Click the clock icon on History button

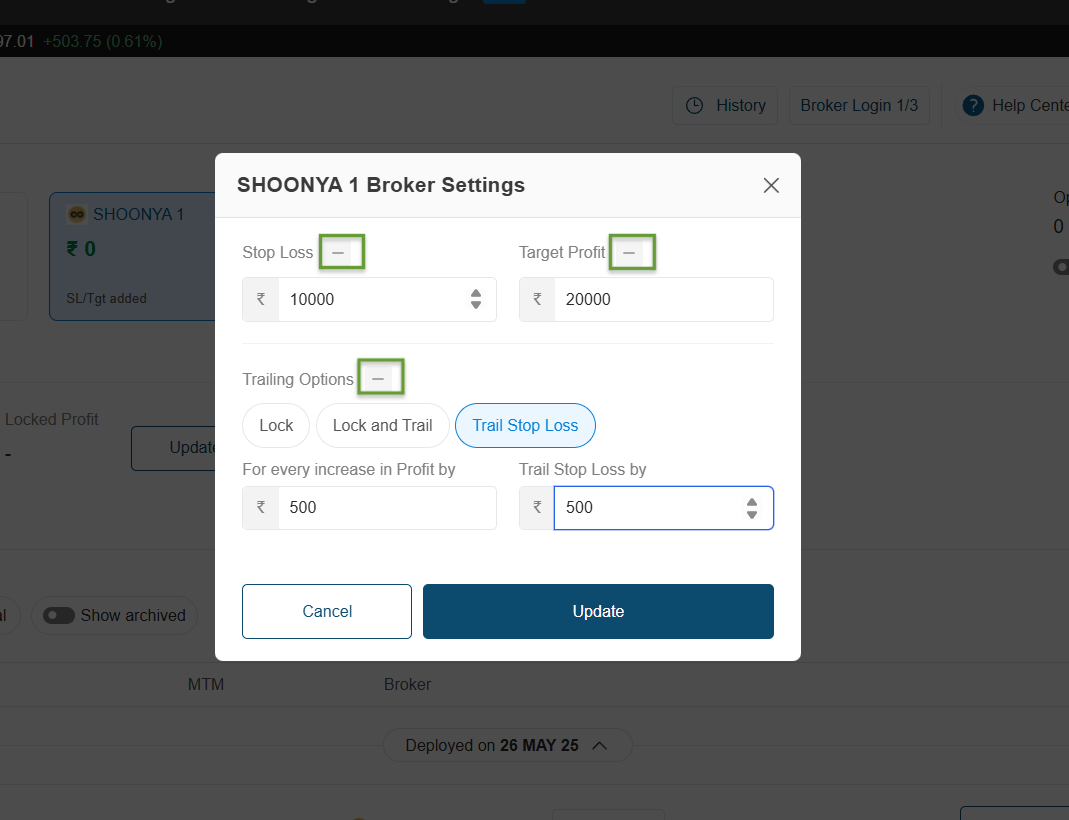pyautogui.click(x=695, y=106)
